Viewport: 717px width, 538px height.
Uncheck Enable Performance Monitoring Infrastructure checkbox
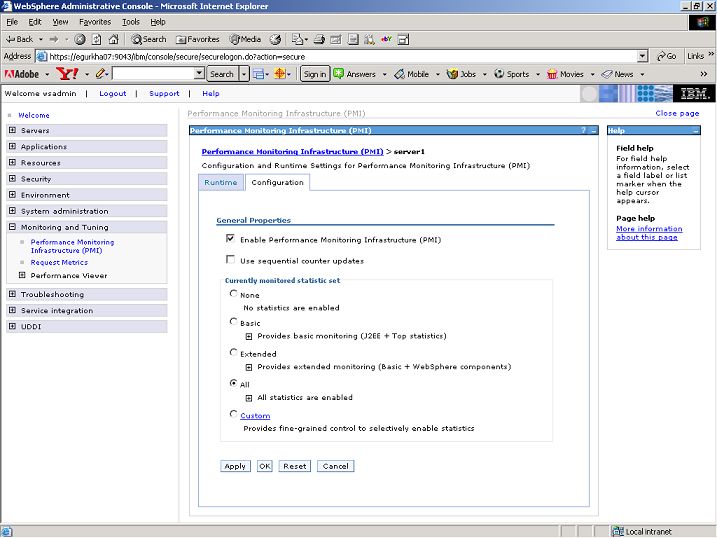[230, 239]
